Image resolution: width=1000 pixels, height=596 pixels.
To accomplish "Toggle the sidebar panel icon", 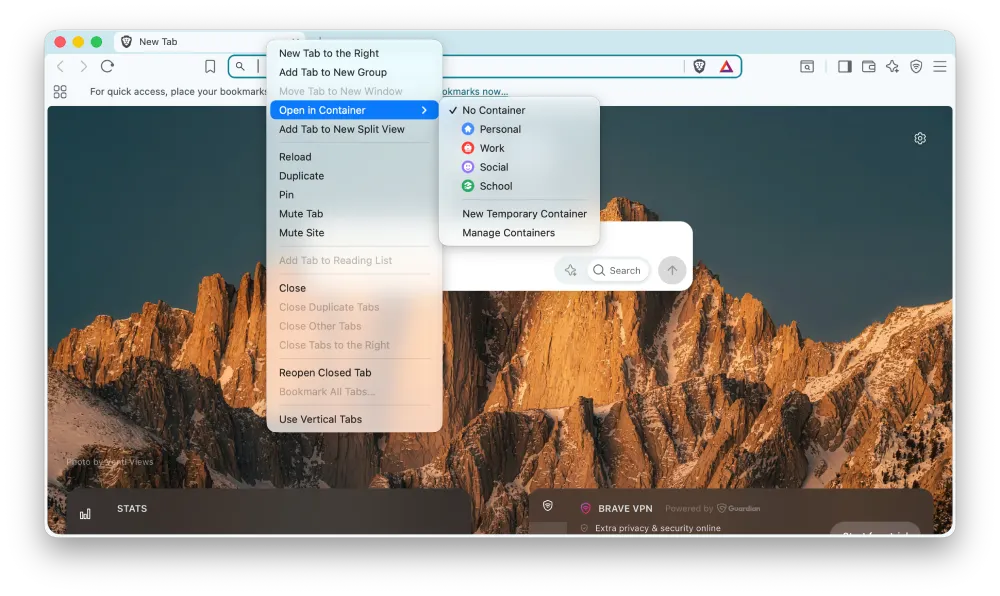I will coord(844,66).
